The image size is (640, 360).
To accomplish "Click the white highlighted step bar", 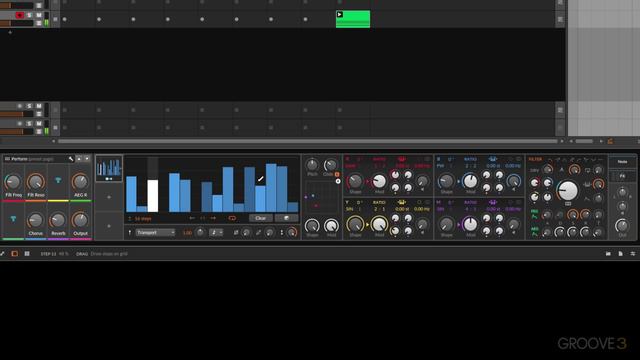I will point(153,196).
